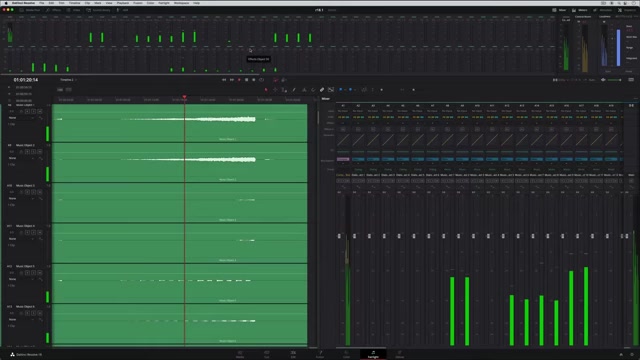
Task: Open the marker color dropdown arrow
Action: point(355,90)
